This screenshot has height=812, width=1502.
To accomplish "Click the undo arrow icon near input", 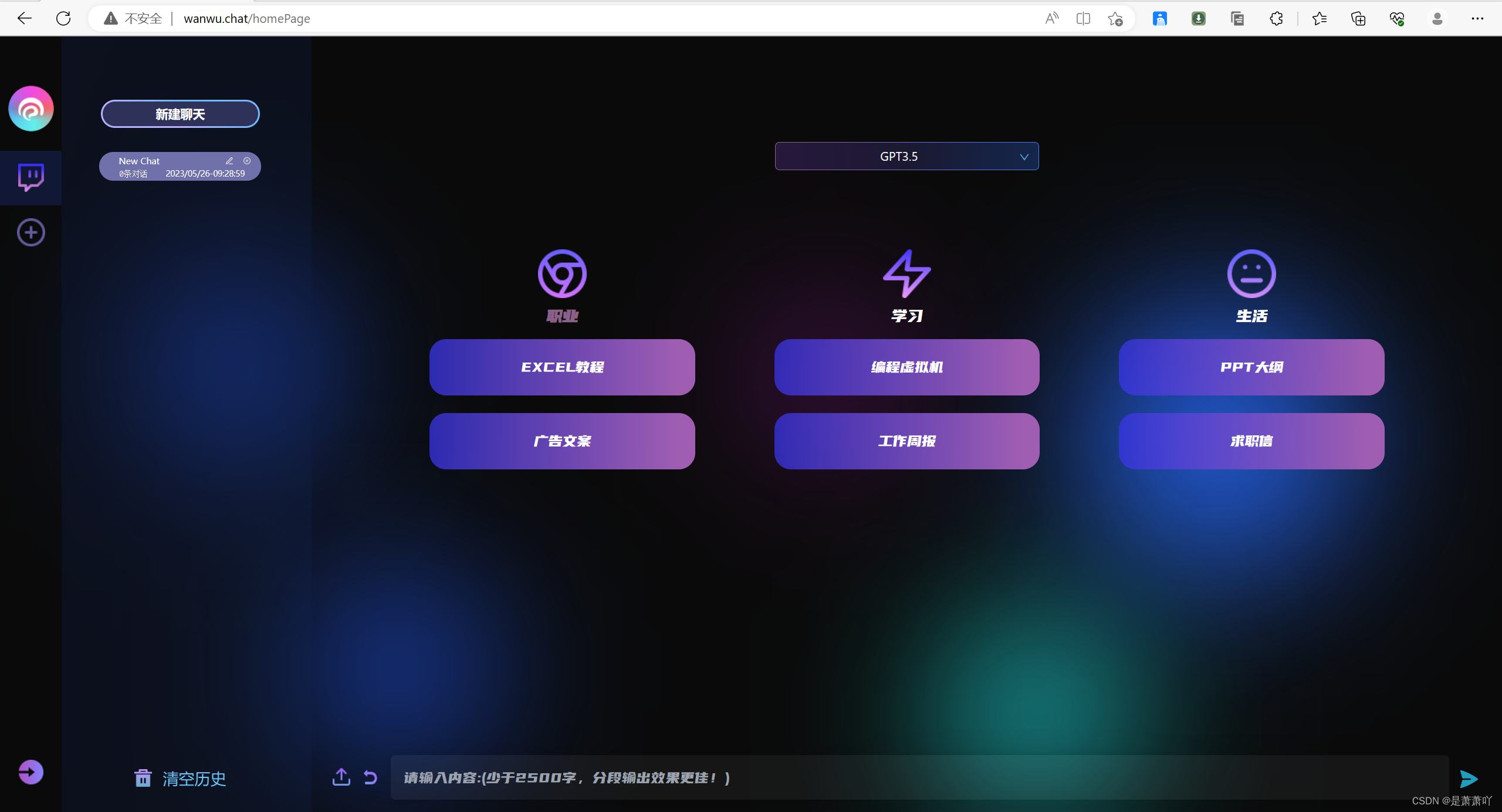I will point(370,777).
